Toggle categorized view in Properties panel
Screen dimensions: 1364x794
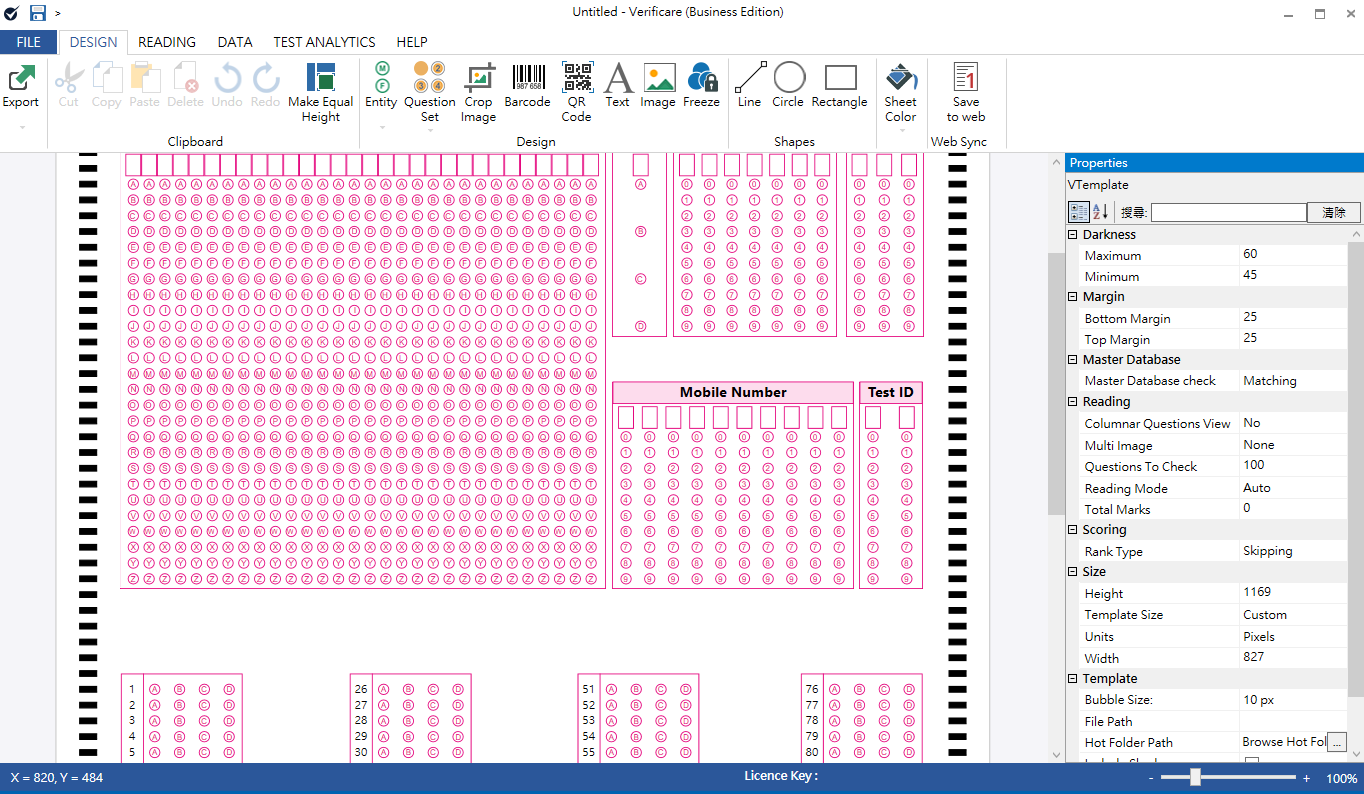click(1079, 212)
